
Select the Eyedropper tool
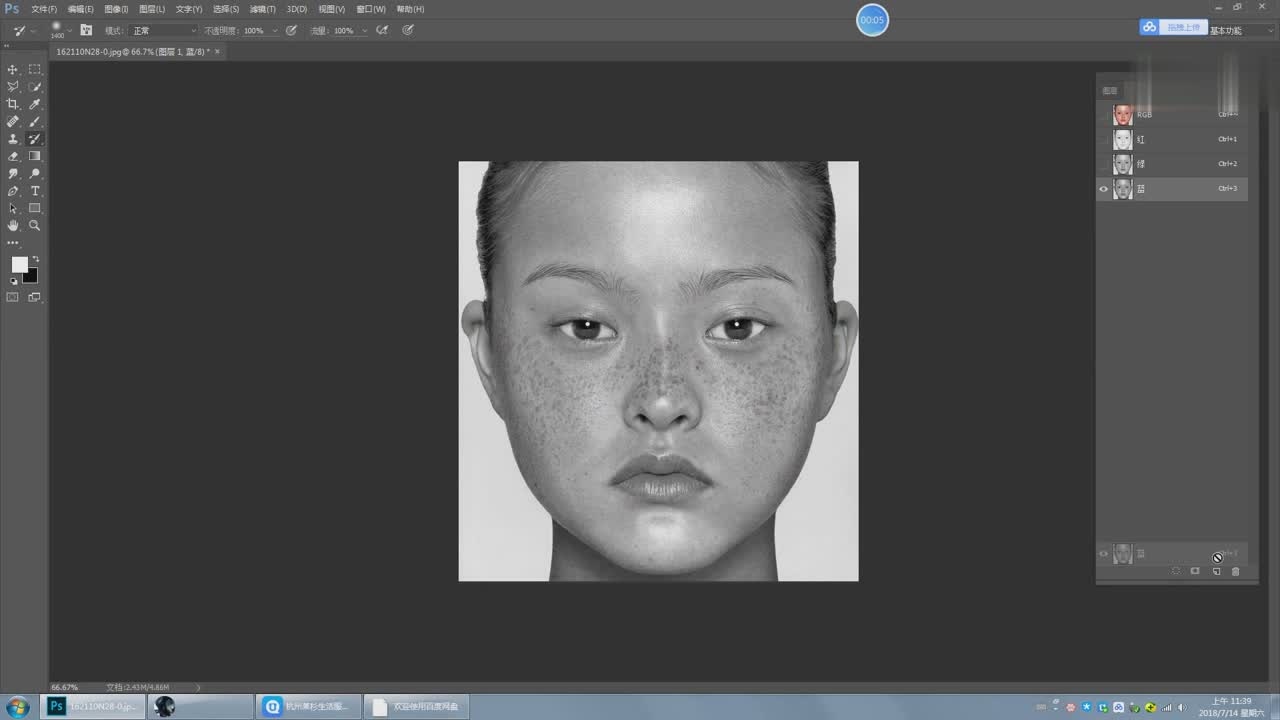[35, 104]
